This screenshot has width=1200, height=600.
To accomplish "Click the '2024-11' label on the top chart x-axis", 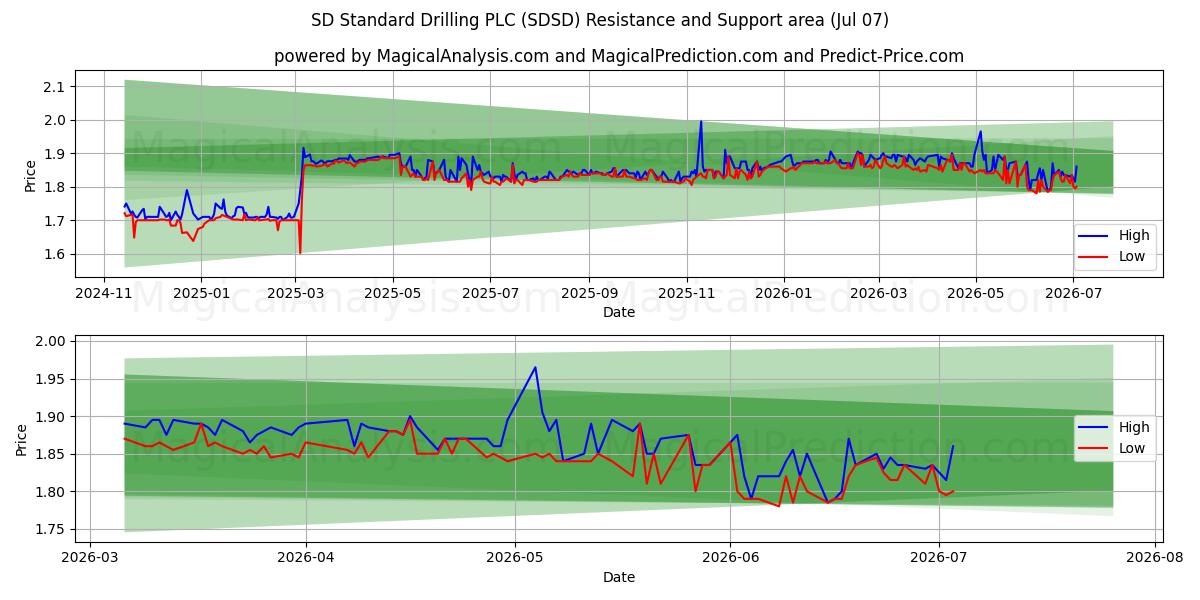I will point(105,296).
